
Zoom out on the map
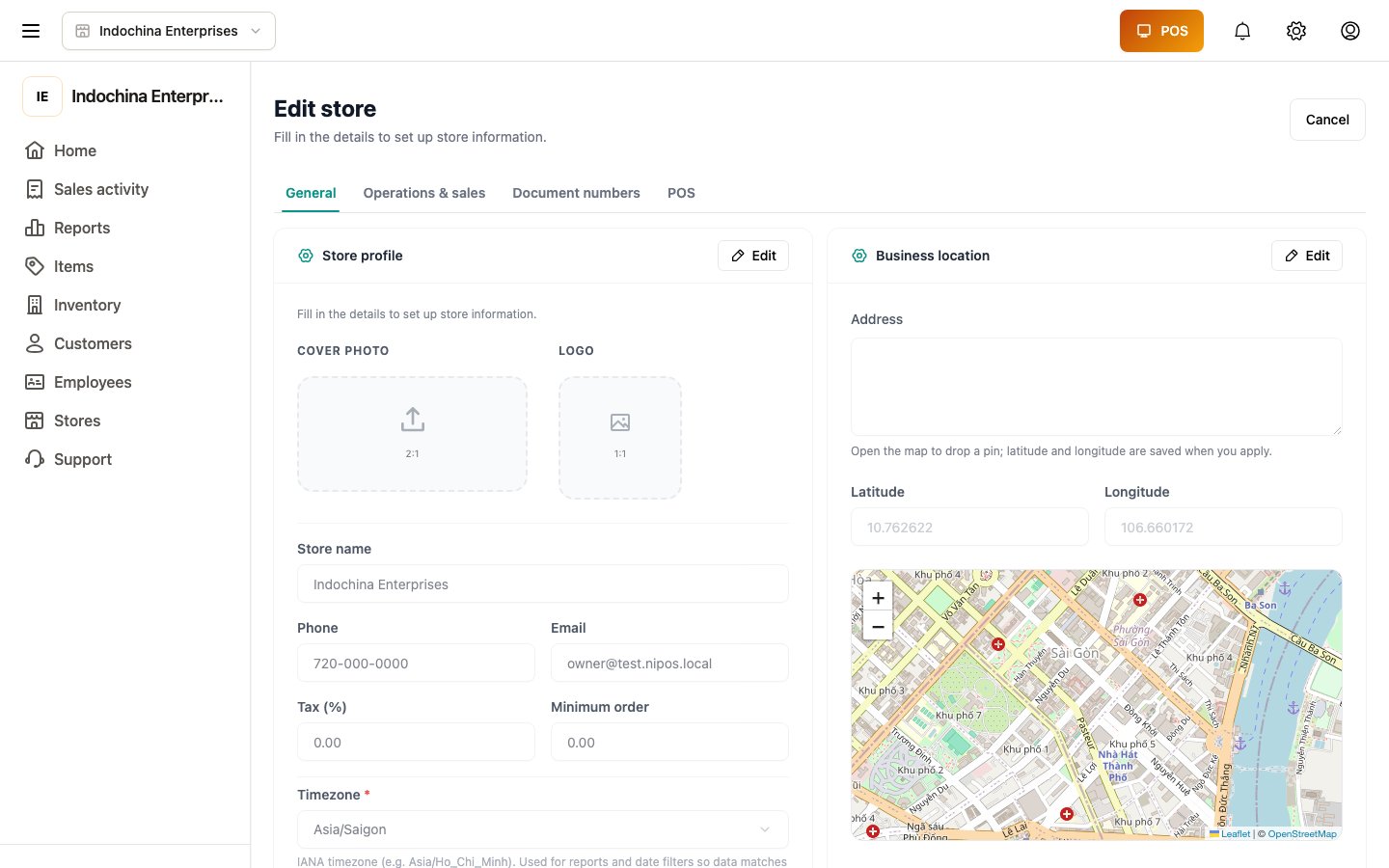coord(878,627)
